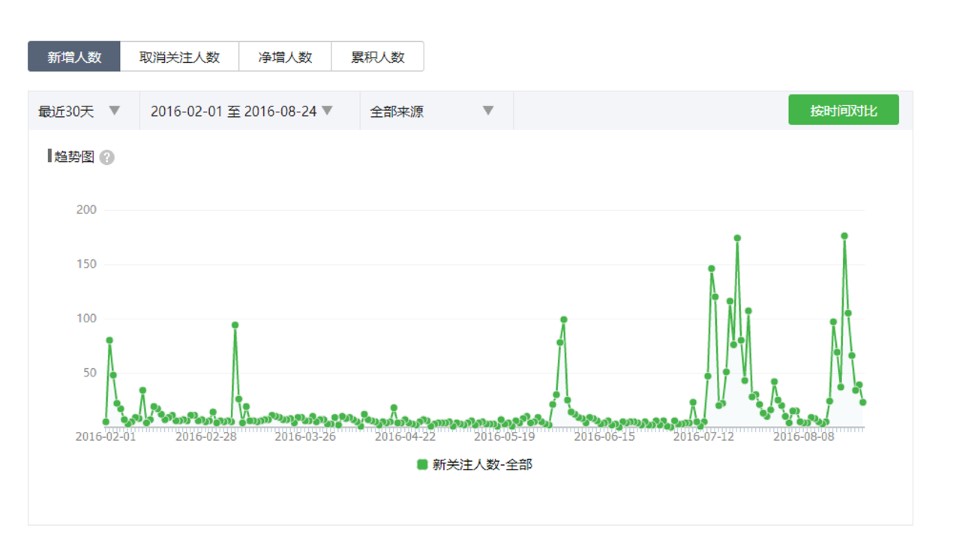Click the help question mark beside 趋势图

pyautogui.click(x=107, y=158)
